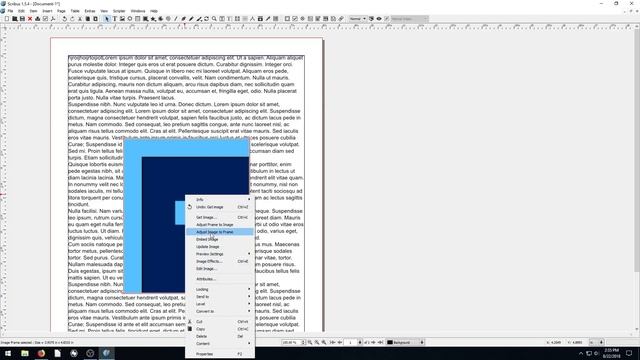Screen dimensions: 640x360
Task: Open the Insert menu
Action: [x=47, y=11]
